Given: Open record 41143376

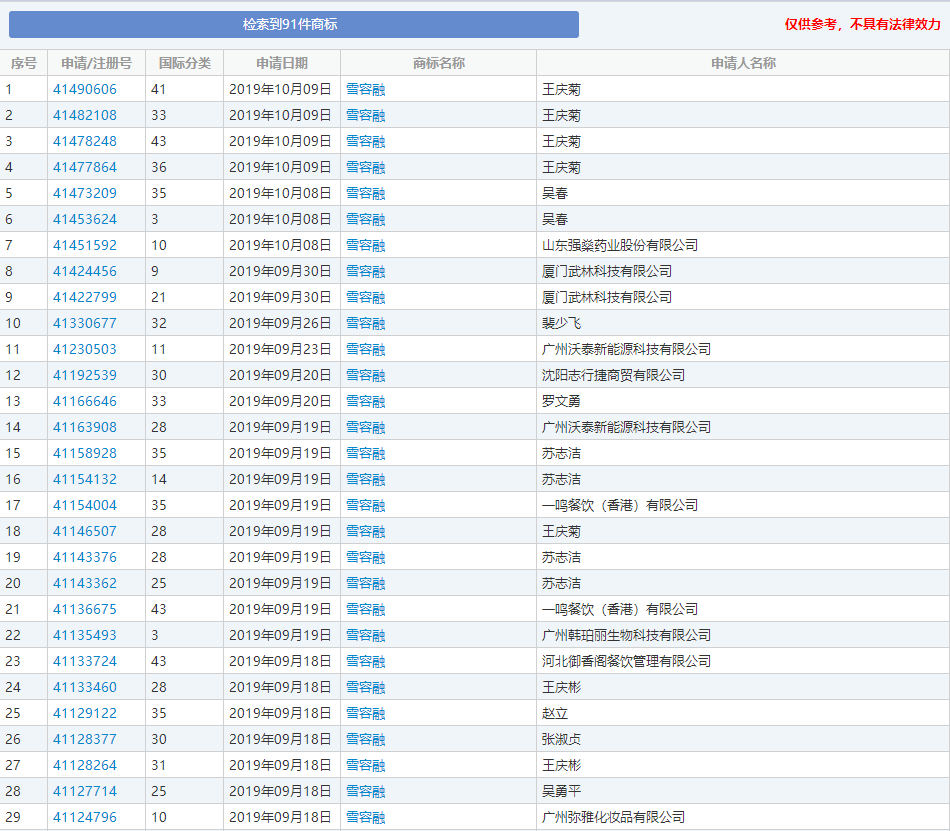Looking at the screenshot, I should [85, 558].
